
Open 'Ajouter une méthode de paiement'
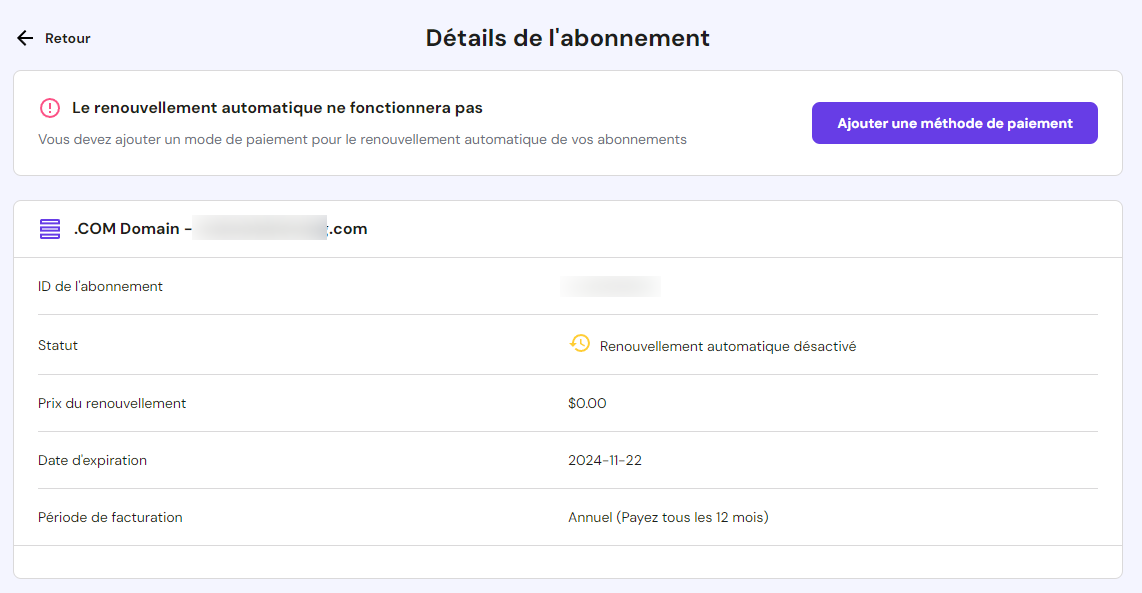(954, 122)
